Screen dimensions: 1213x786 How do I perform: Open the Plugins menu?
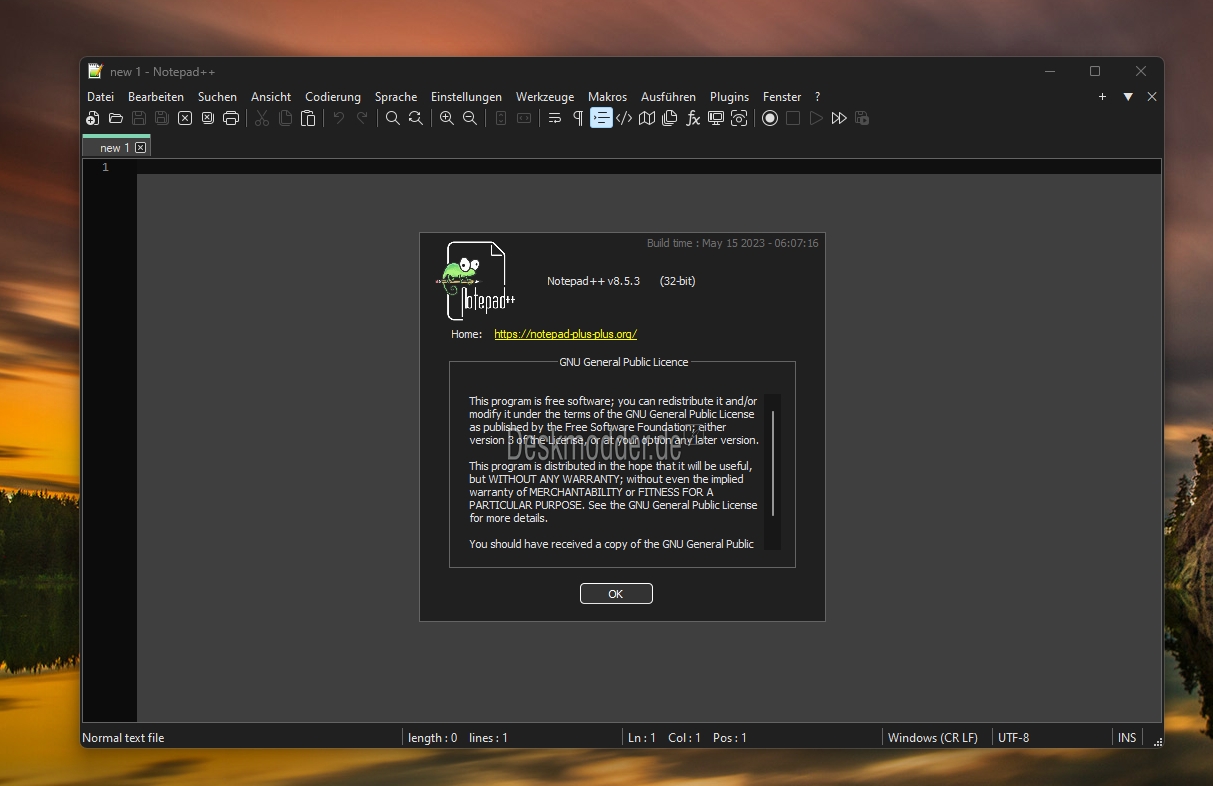tap(730, 97)
